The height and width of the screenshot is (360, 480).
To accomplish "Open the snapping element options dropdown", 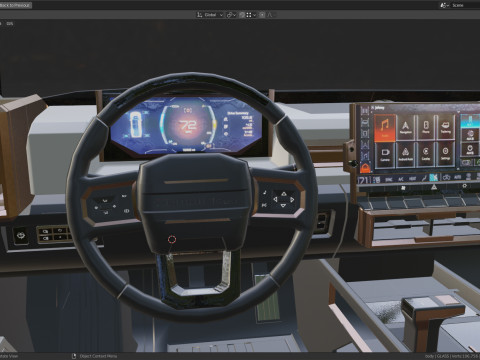I will (x=251, y=15).
